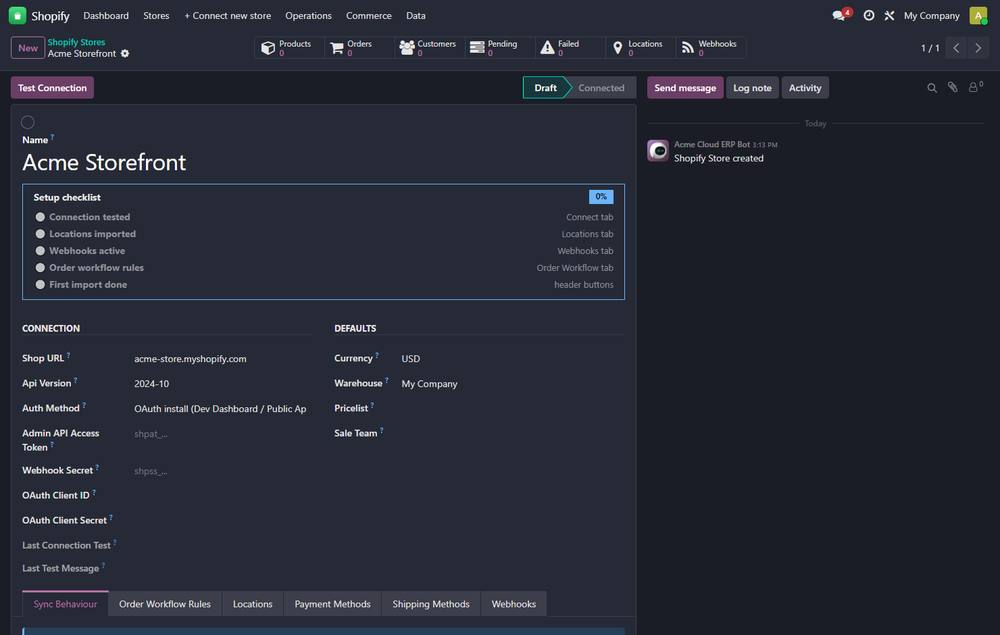1000x635 pixels.
Task: Switch to the Order Workflow Rules tab
Action: click(165, 604)
